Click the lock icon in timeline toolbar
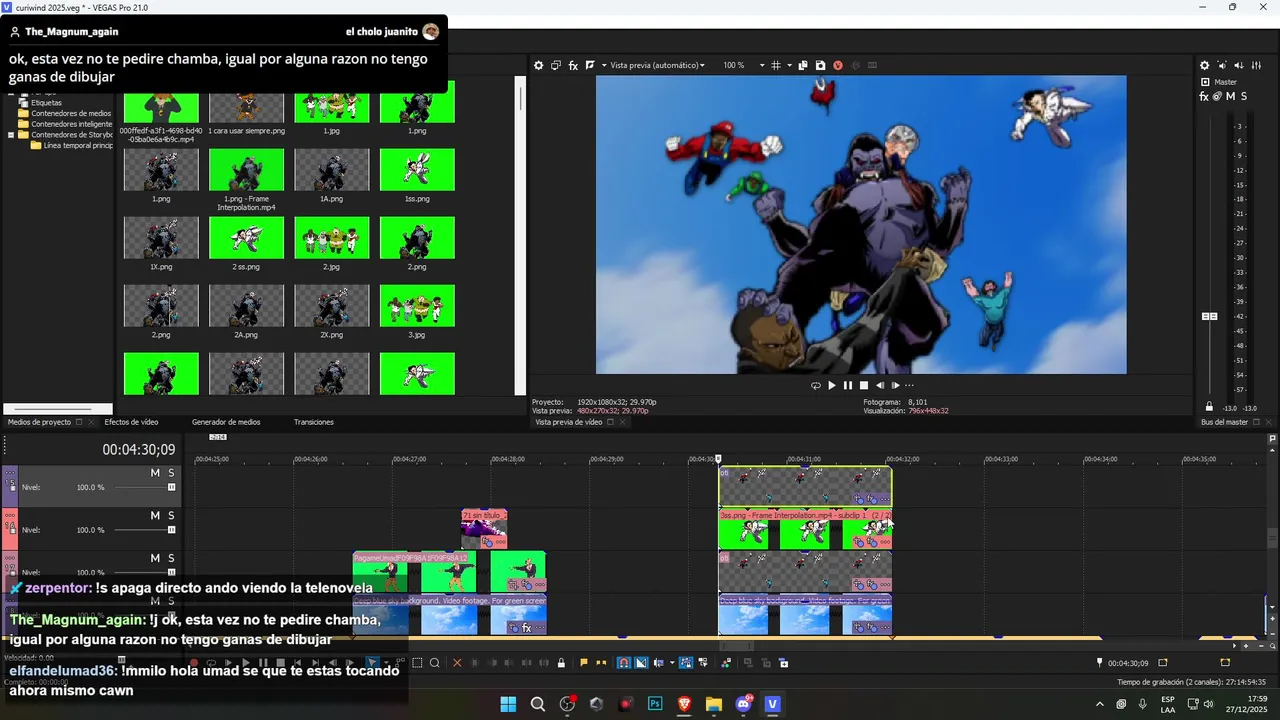 pos(561,663)
